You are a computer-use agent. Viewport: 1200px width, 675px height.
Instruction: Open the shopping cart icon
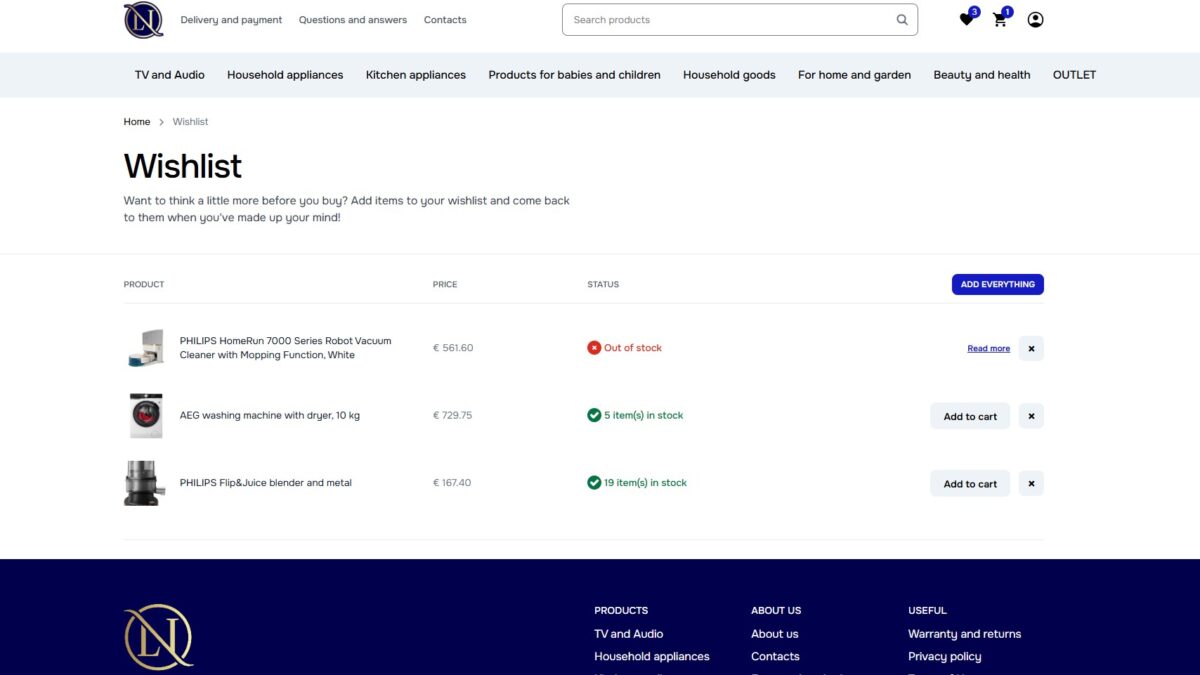point(1000,19)
